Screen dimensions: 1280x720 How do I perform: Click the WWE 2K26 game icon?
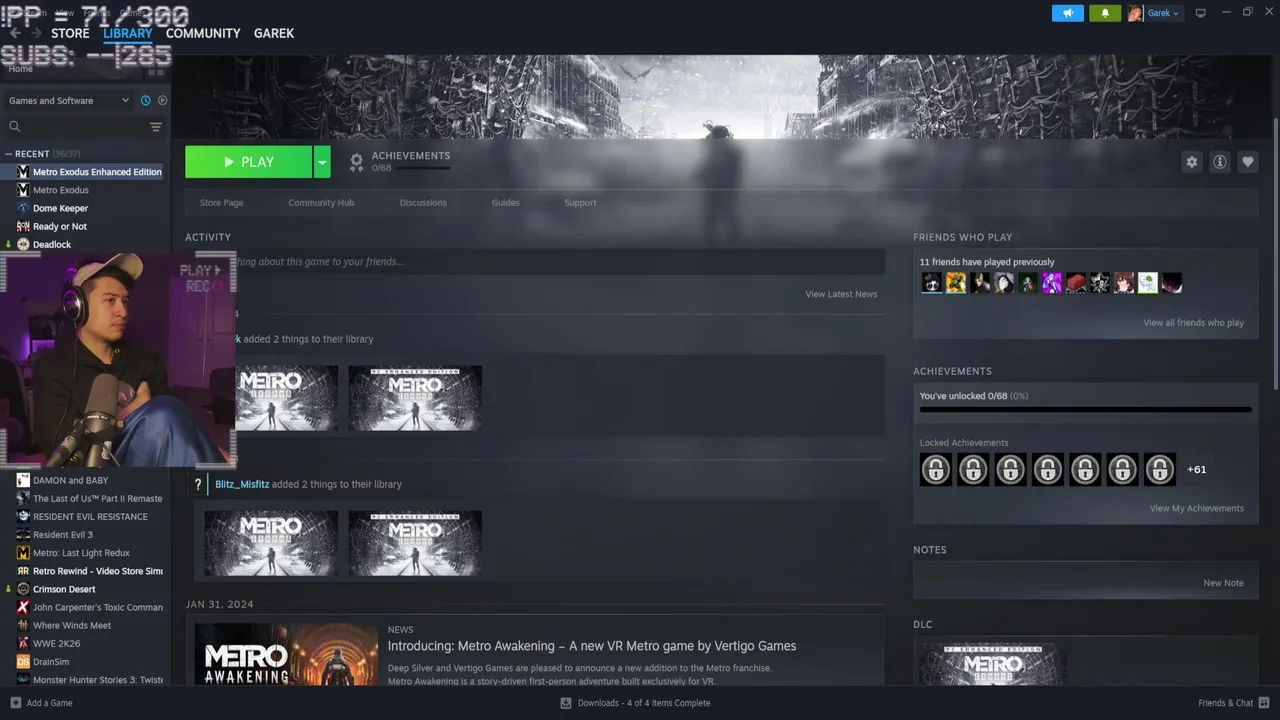(23, 643)
